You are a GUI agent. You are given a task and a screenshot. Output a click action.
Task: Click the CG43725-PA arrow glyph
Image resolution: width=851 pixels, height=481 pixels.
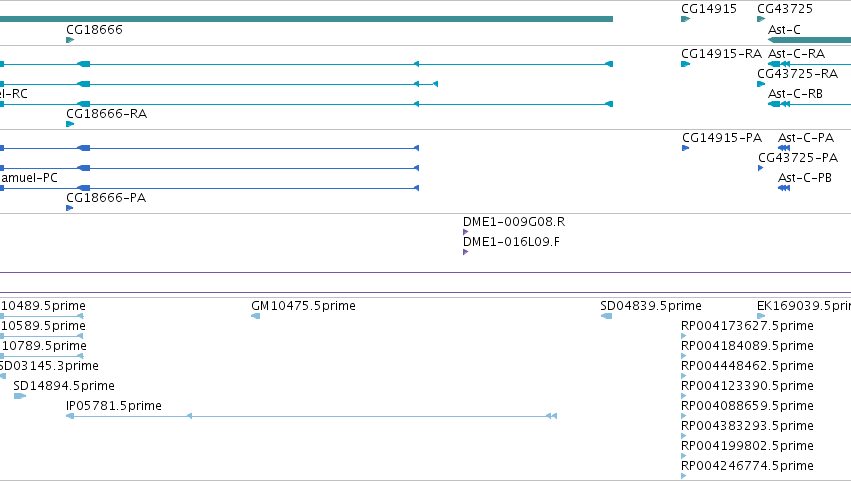(761, 168)
